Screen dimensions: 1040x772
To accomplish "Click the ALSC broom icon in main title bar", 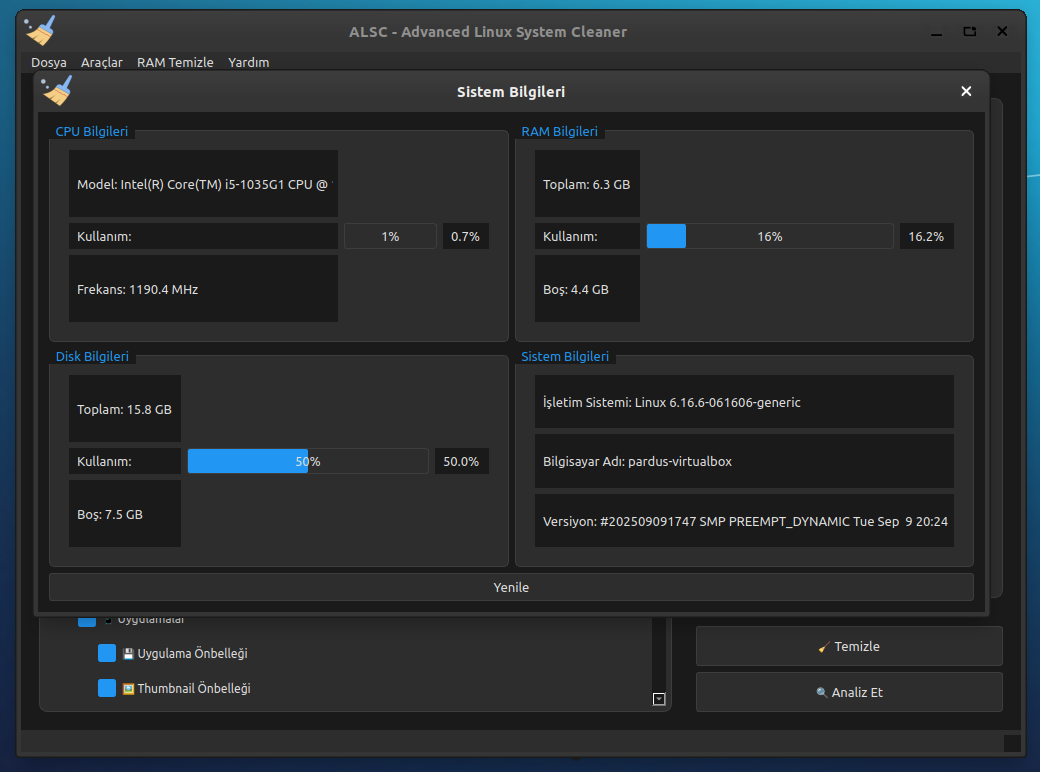I will [x=41, y=31].
